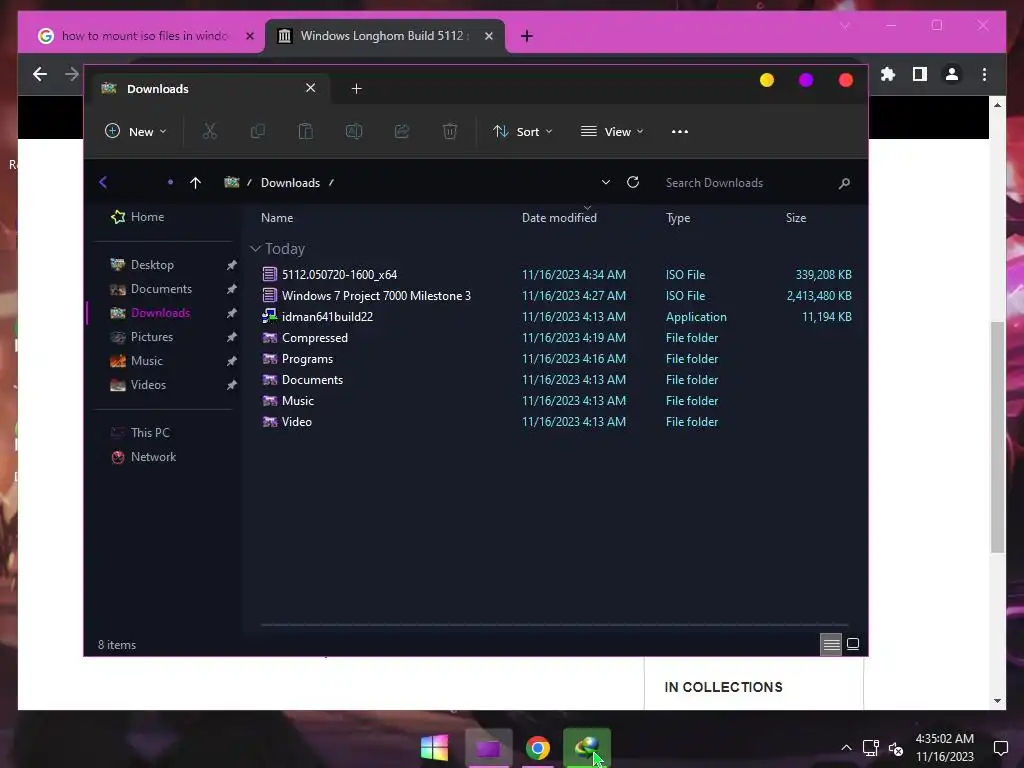Click the Delete trash icon

[x=450, y=131]
